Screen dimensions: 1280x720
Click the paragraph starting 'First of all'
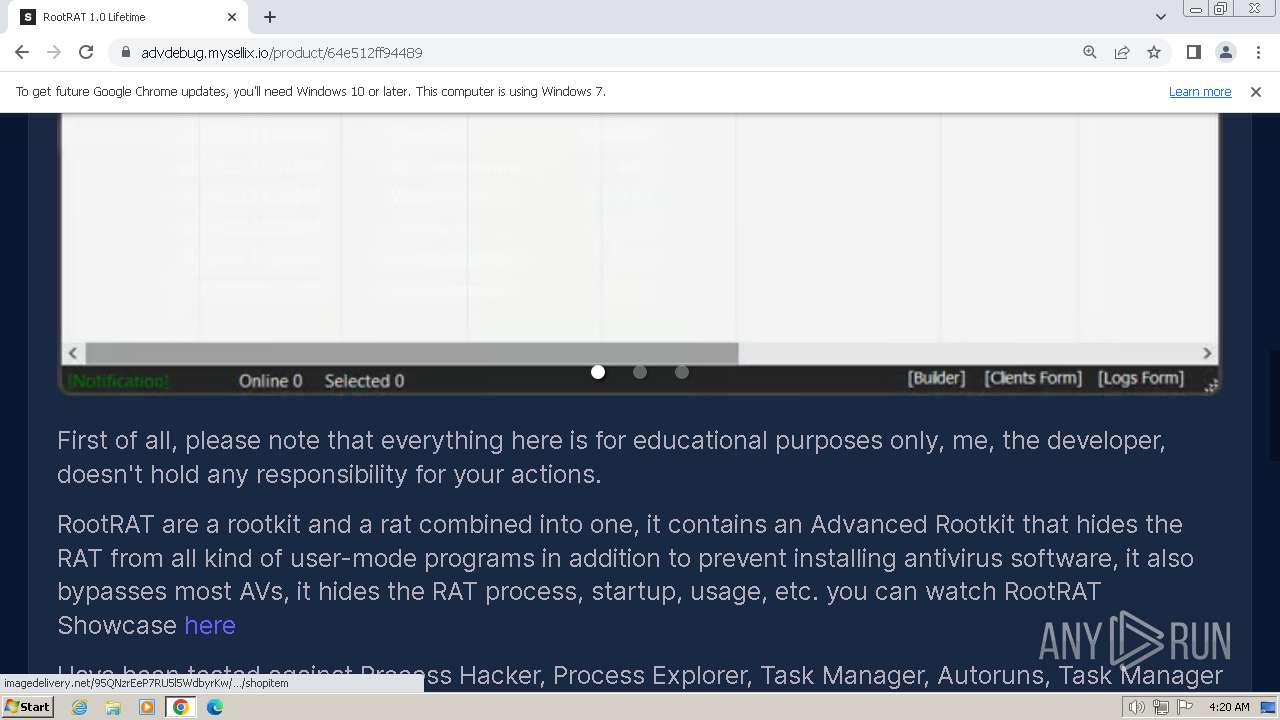(611, 457)
